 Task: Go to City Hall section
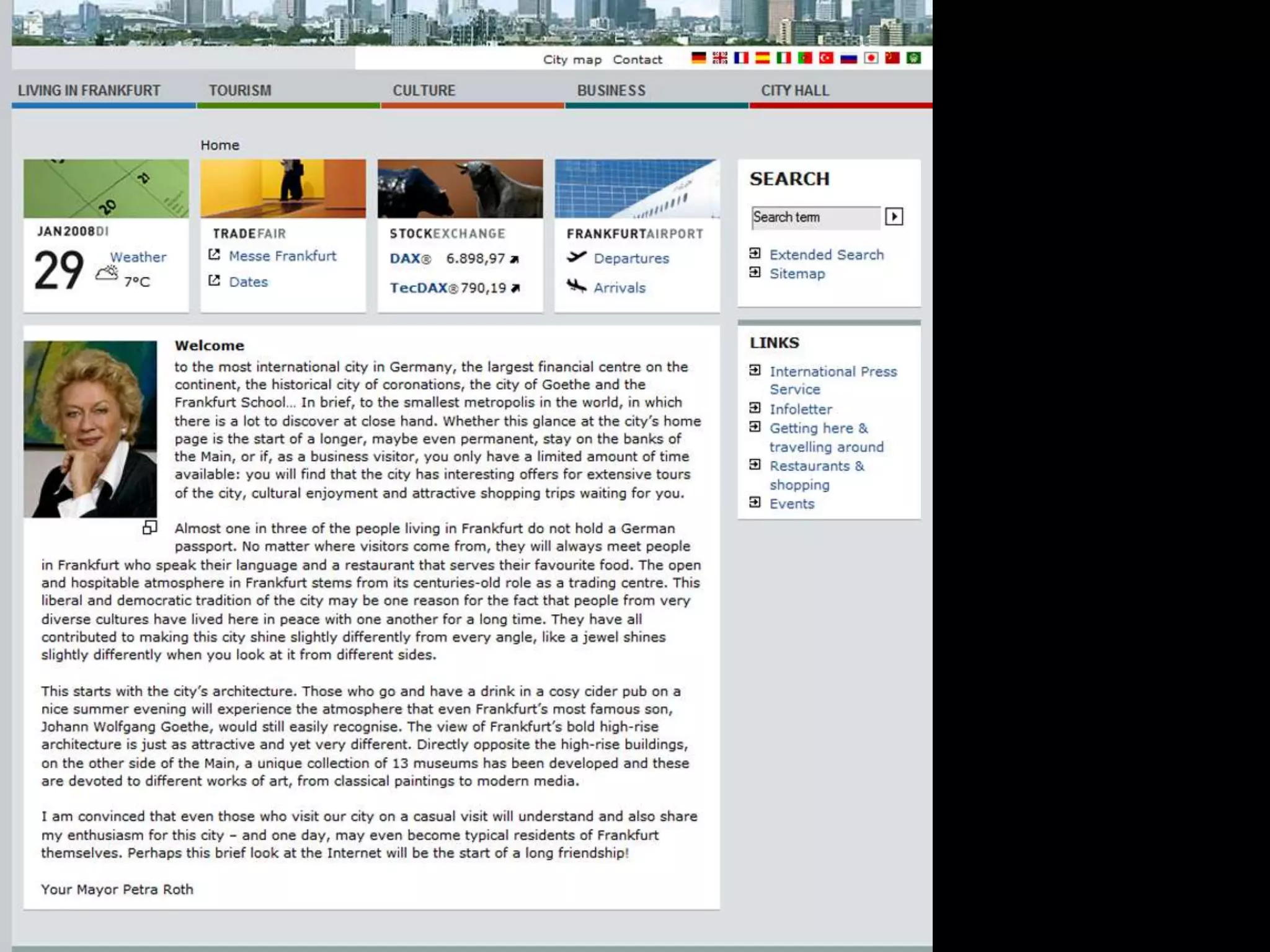pos(795,90)
